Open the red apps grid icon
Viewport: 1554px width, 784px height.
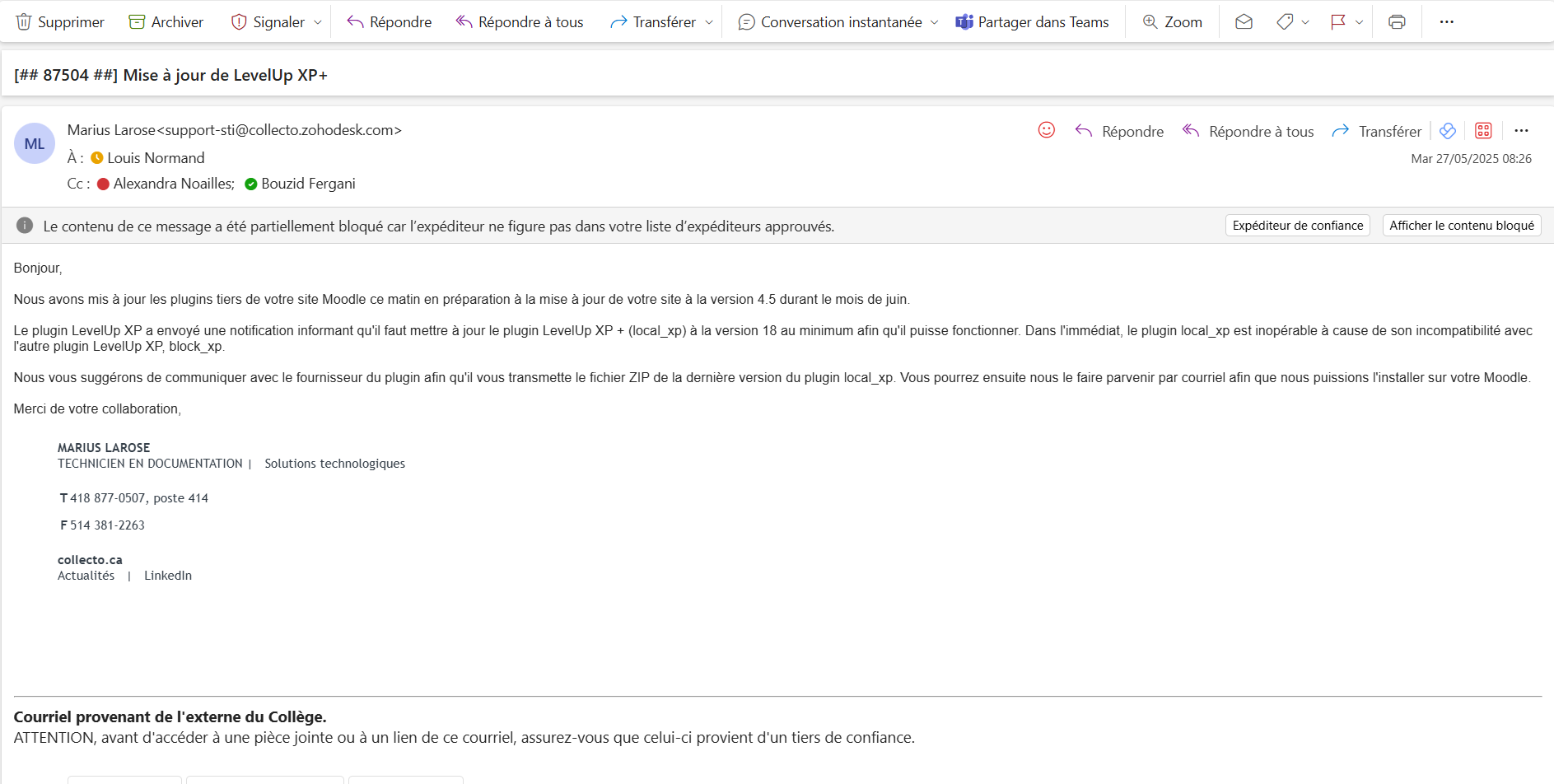(x=1483, y=131)
